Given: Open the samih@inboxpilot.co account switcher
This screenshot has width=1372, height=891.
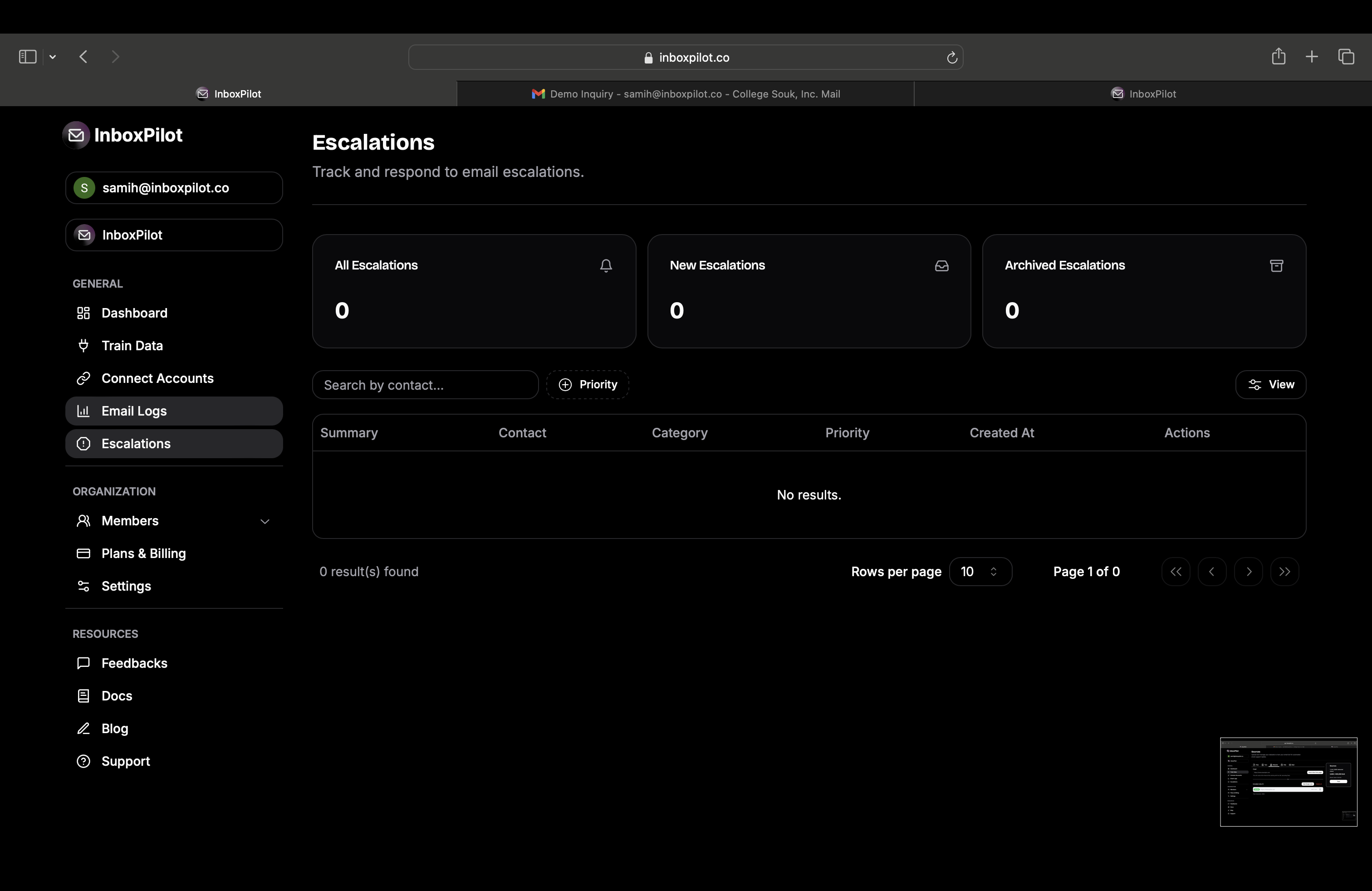Looking at the screenshot, I should 173,188.
